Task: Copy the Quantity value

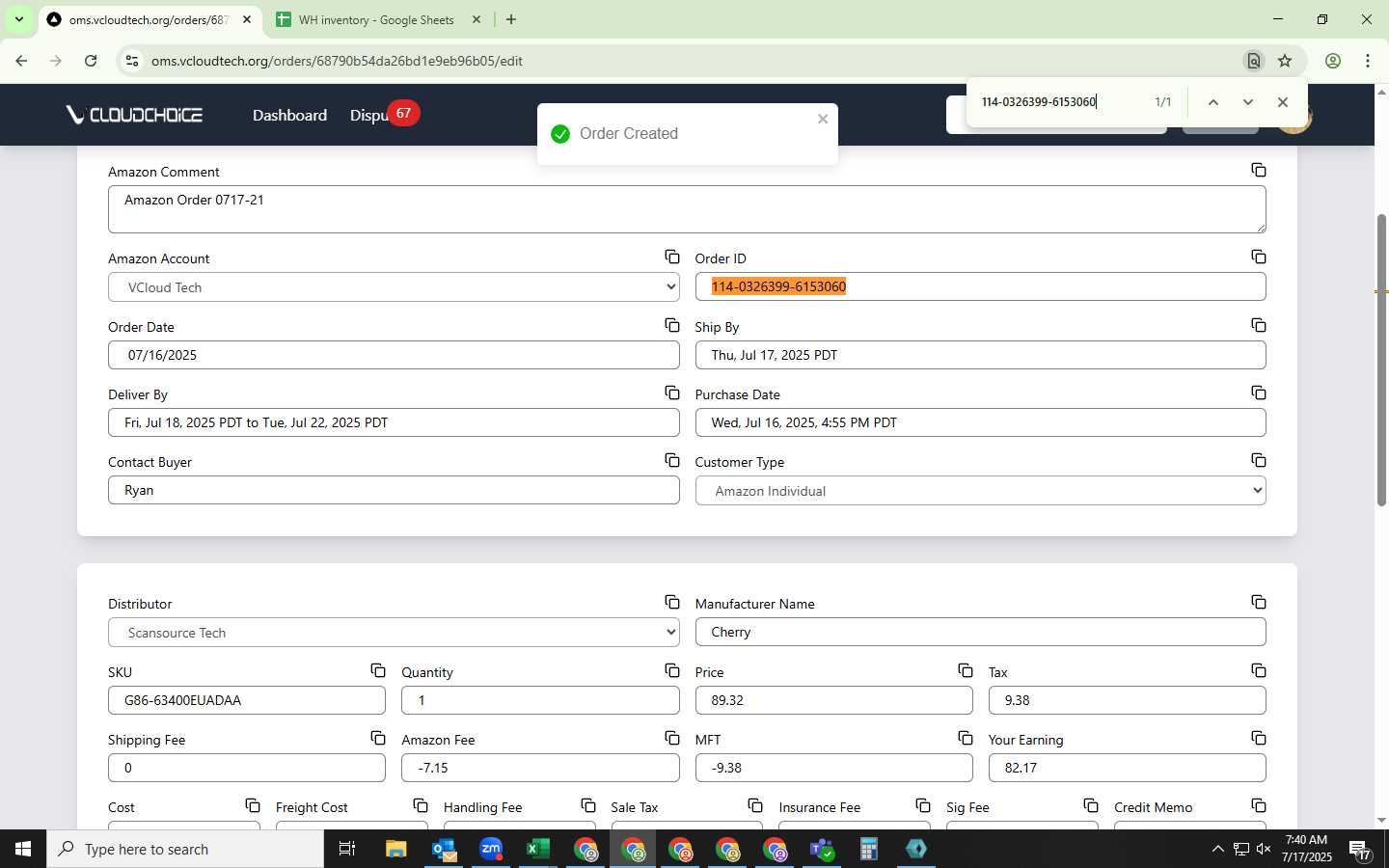Action: tap(672, 670)
